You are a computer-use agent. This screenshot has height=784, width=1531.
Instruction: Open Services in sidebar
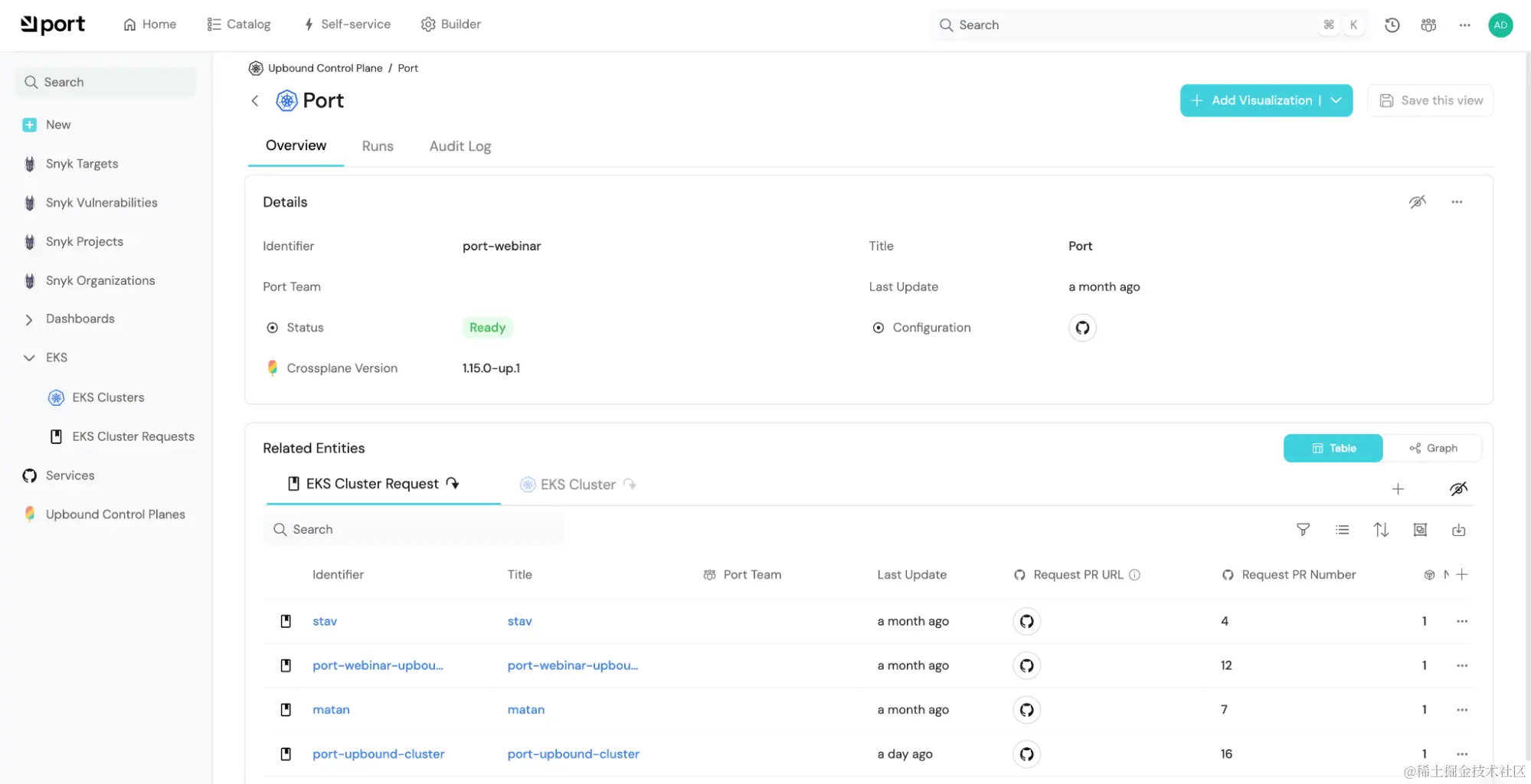[59, 475]
